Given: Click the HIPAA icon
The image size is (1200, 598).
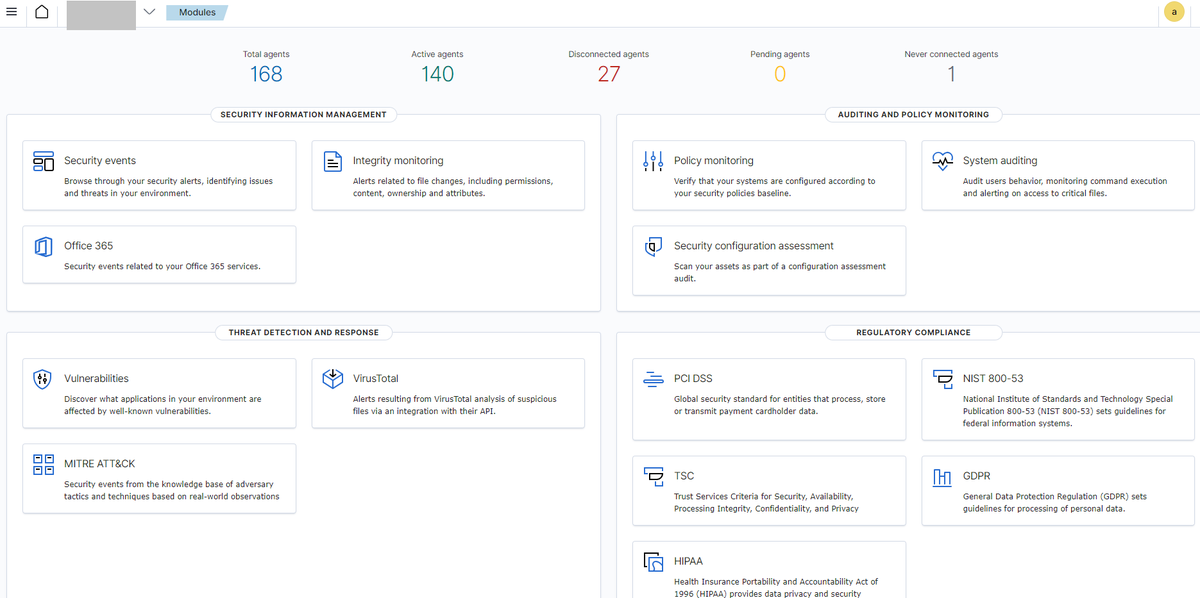Looking at the screenshot, I should tap(653, 561).
